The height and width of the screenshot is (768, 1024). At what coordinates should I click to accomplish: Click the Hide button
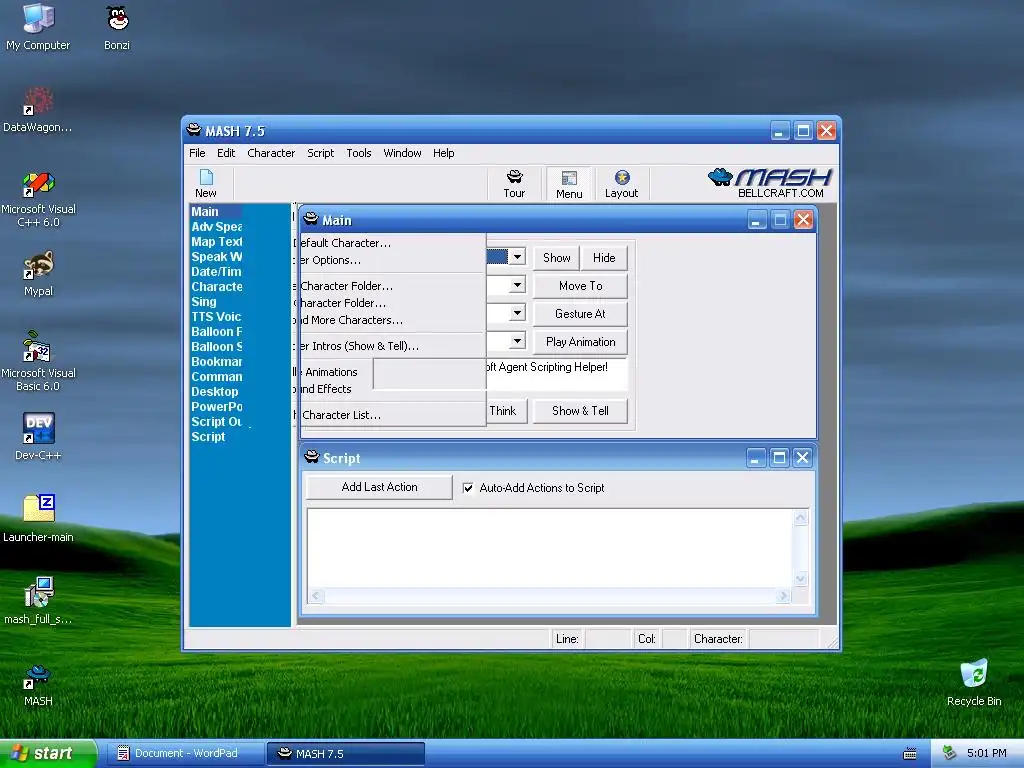(x=604, y=258)
